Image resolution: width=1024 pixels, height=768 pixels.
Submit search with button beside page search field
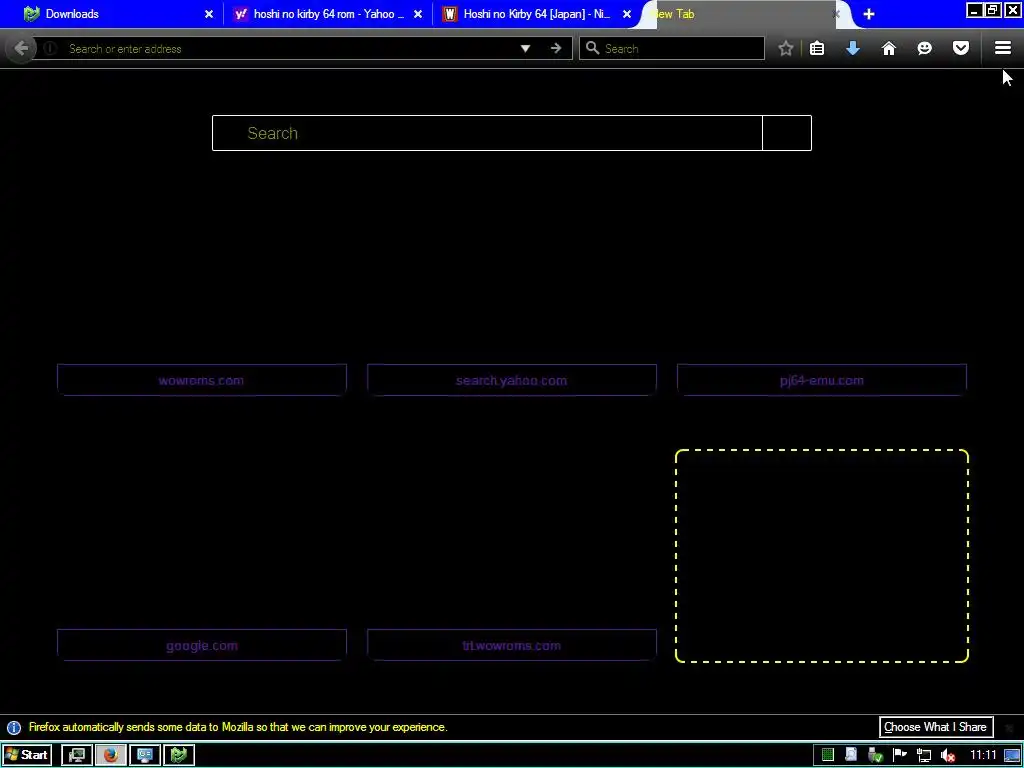coord(787,133)
